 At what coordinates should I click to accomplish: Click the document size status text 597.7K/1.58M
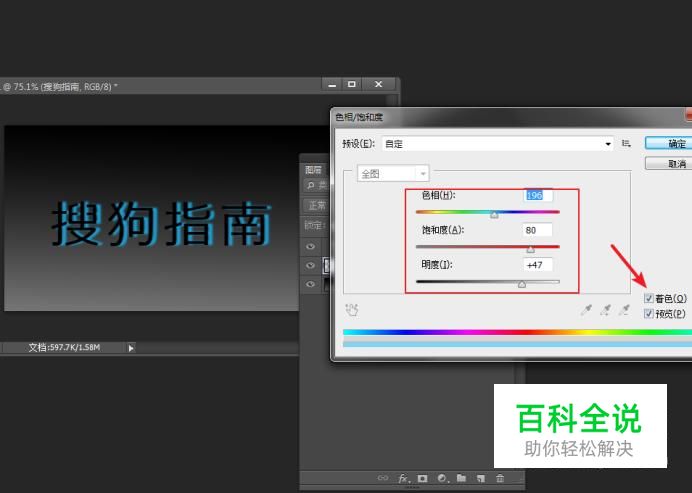(x=64, y=348)
